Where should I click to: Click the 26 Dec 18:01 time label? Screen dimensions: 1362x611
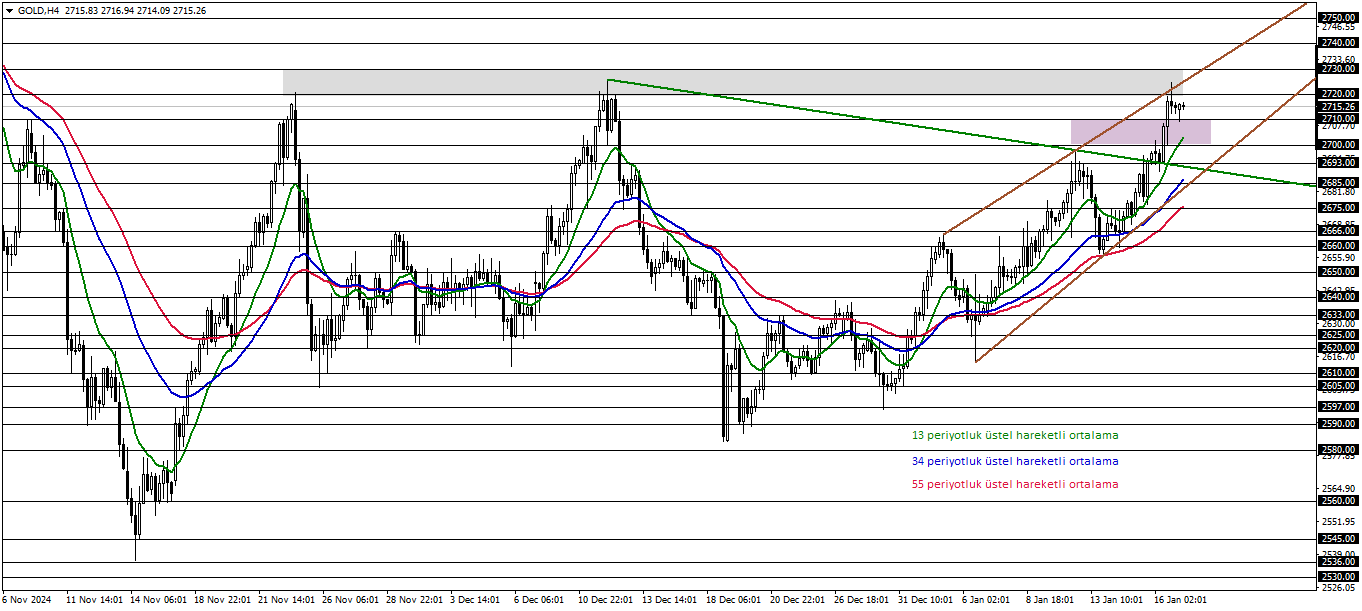pyautogui.click(x=863, y=601)
